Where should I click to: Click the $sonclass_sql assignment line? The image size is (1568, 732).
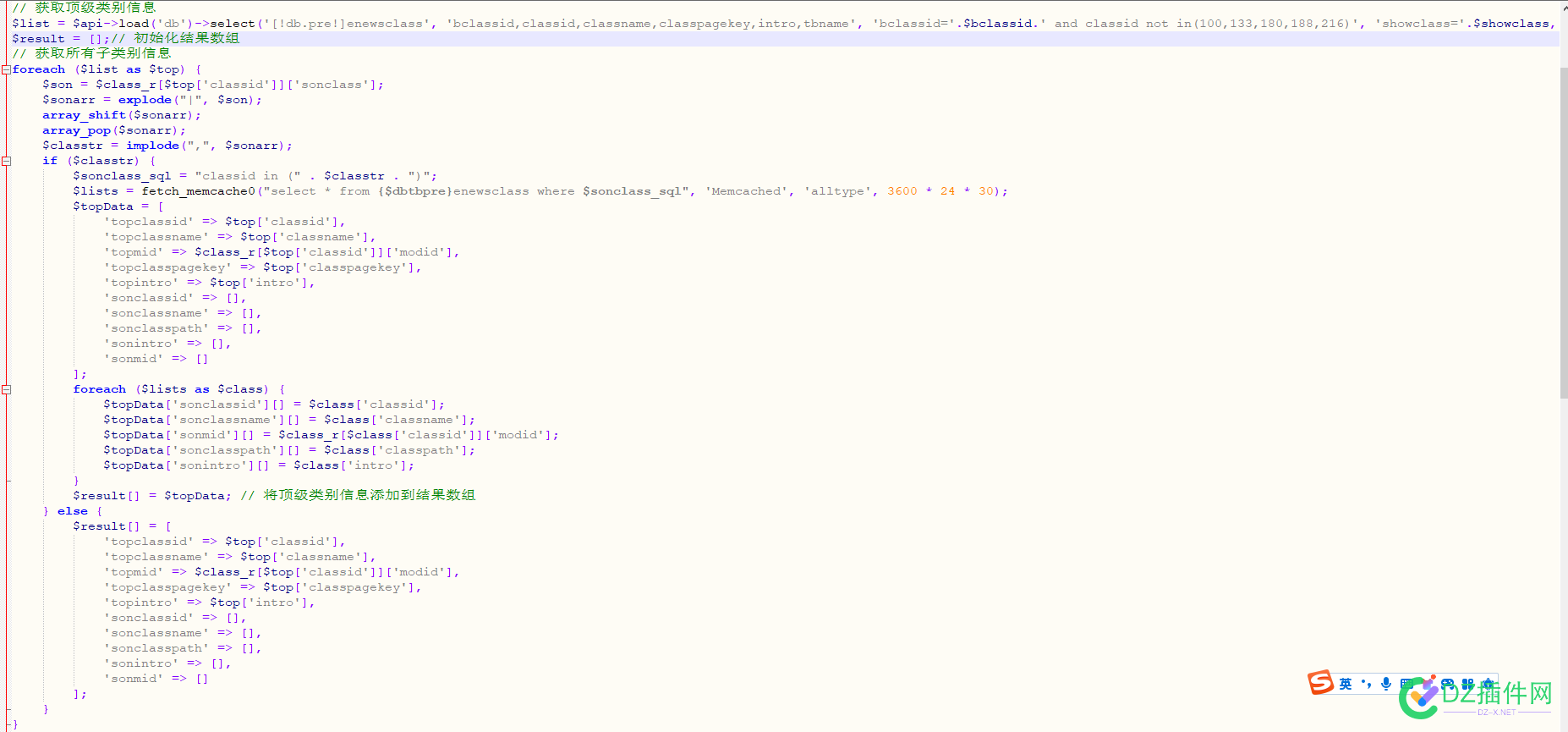click(255, 176)
